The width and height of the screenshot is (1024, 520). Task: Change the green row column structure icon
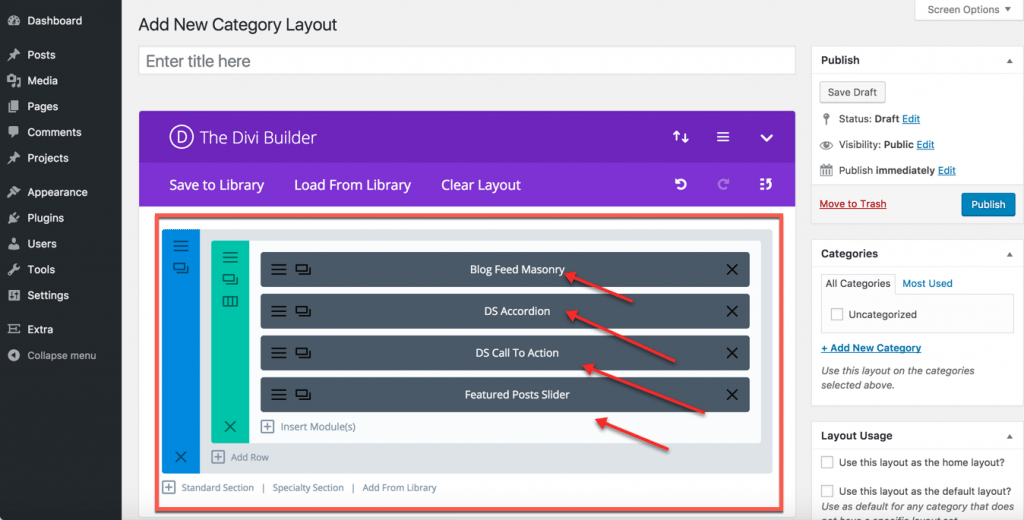tap(230, 302)
